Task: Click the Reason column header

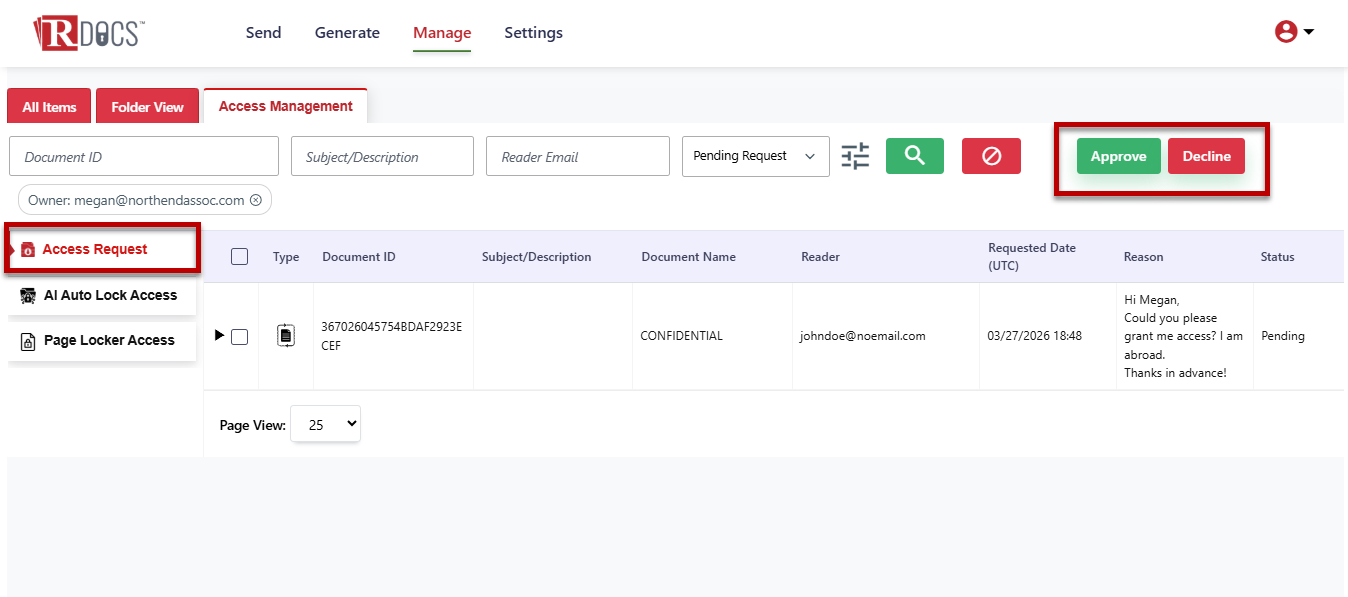Action: click(1144, 257)
